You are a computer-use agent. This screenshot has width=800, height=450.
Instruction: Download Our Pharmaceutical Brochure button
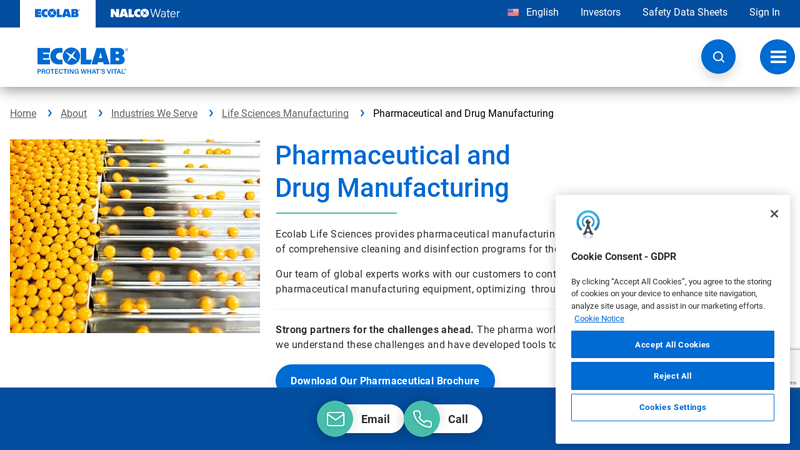(385, 378)
